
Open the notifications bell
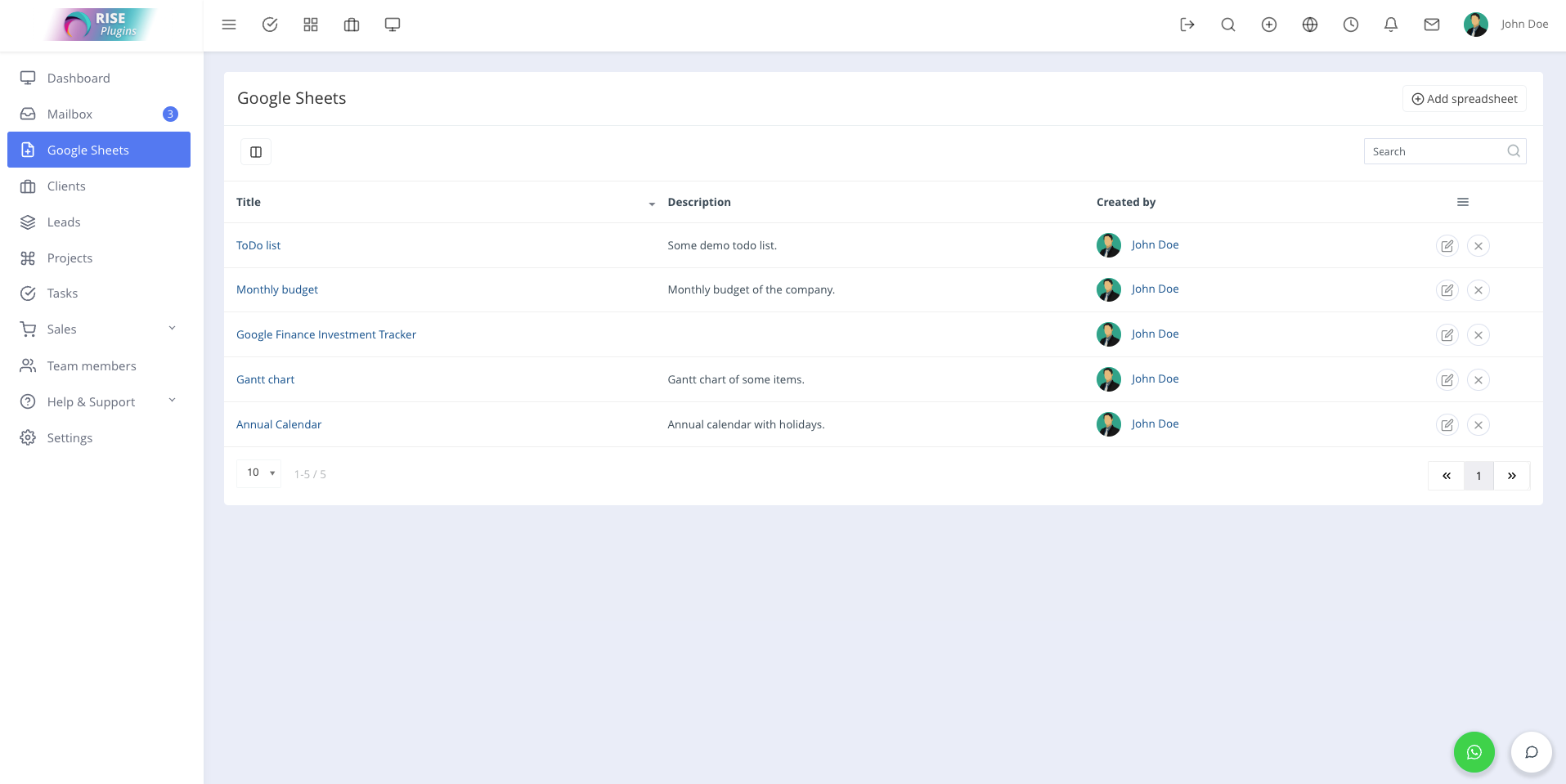1391,25
